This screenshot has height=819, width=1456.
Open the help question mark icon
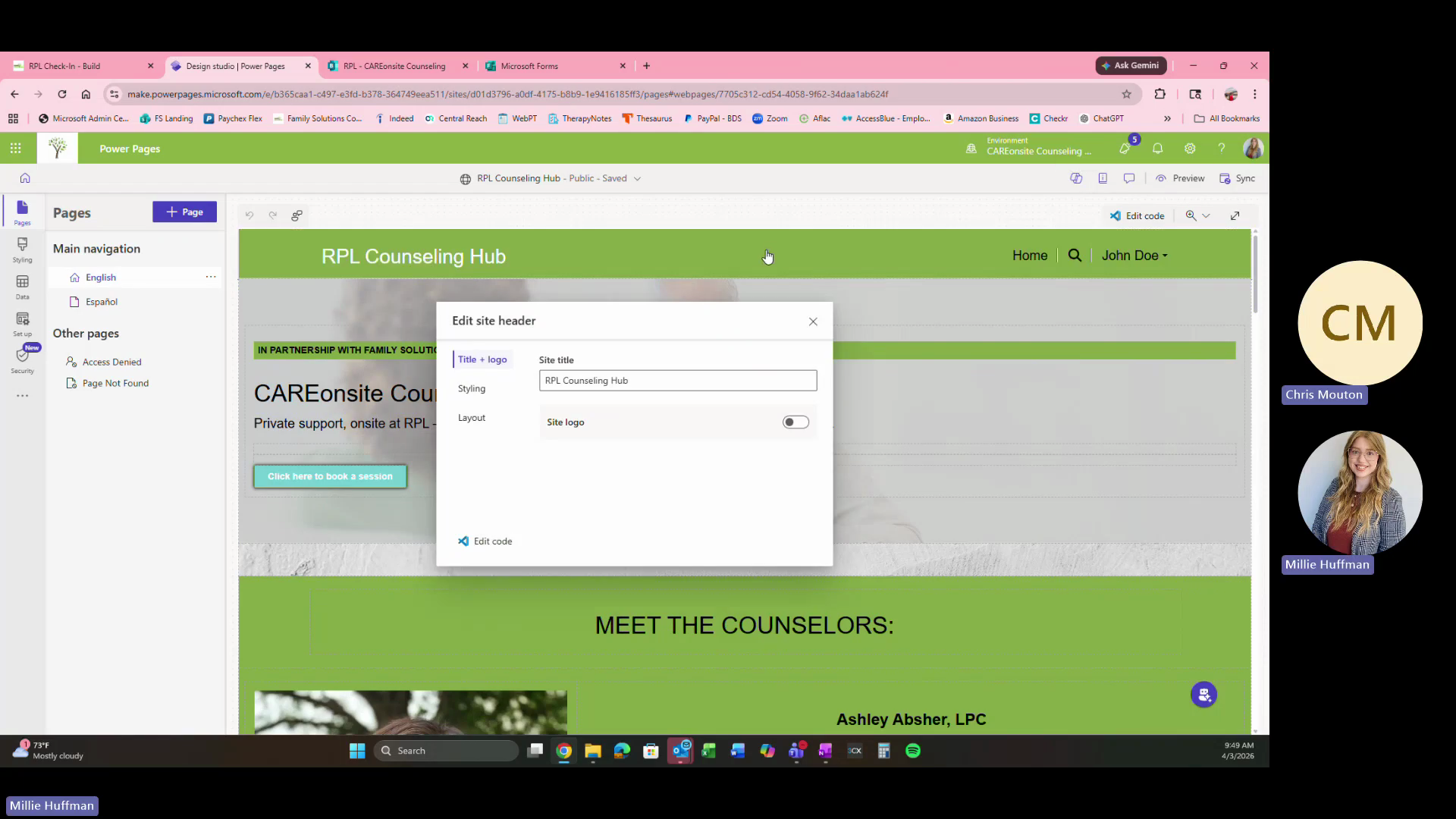(x=1221, y=149)
